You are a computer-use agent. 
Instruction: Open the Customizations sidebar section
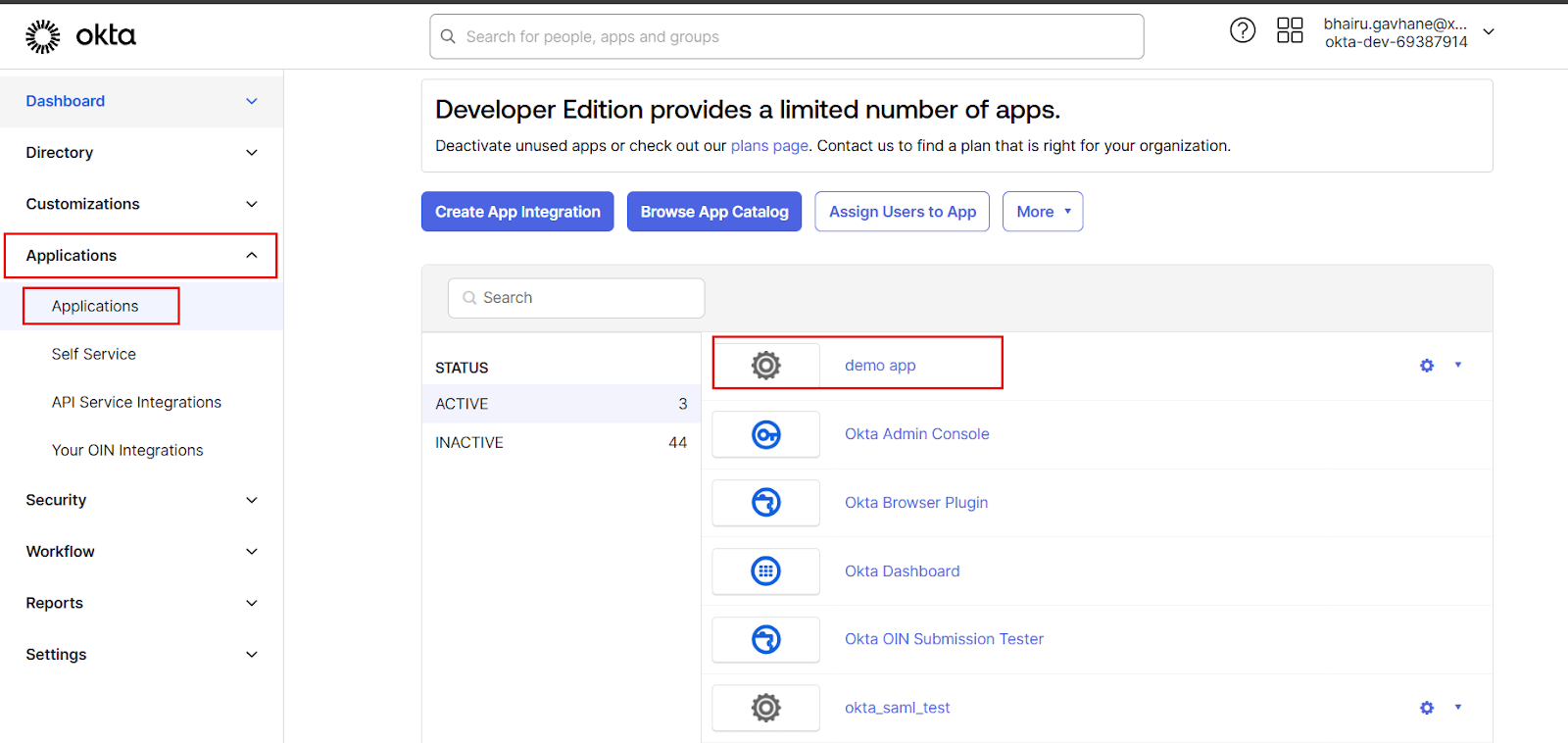[141, 204]
